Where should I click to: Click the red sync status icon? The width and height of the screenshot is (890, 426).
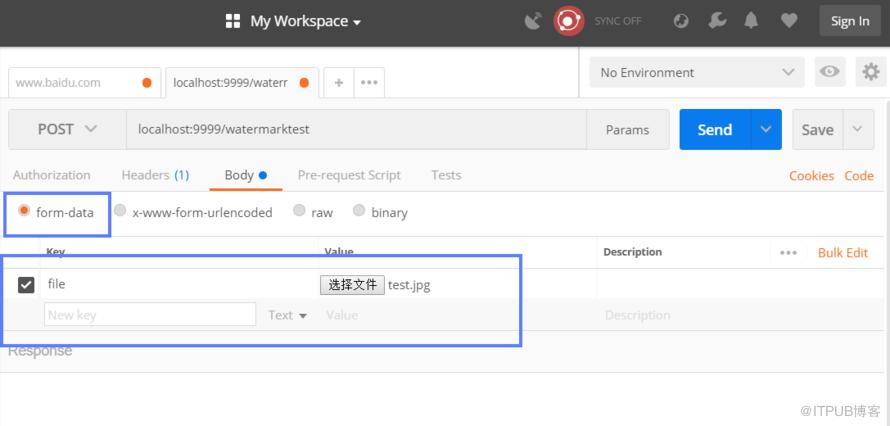pos(569,21)
